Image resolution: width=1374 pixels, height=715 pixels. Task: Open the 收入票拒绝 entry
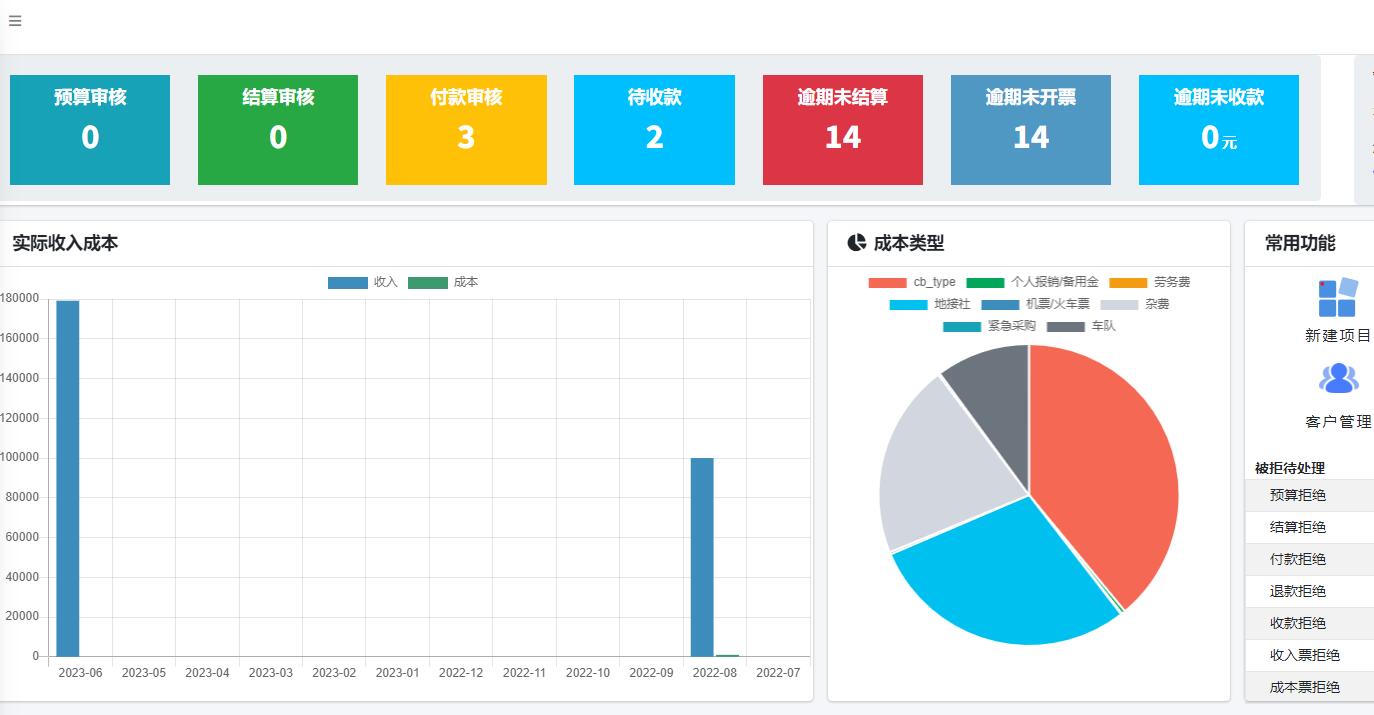pos(1304,655)
